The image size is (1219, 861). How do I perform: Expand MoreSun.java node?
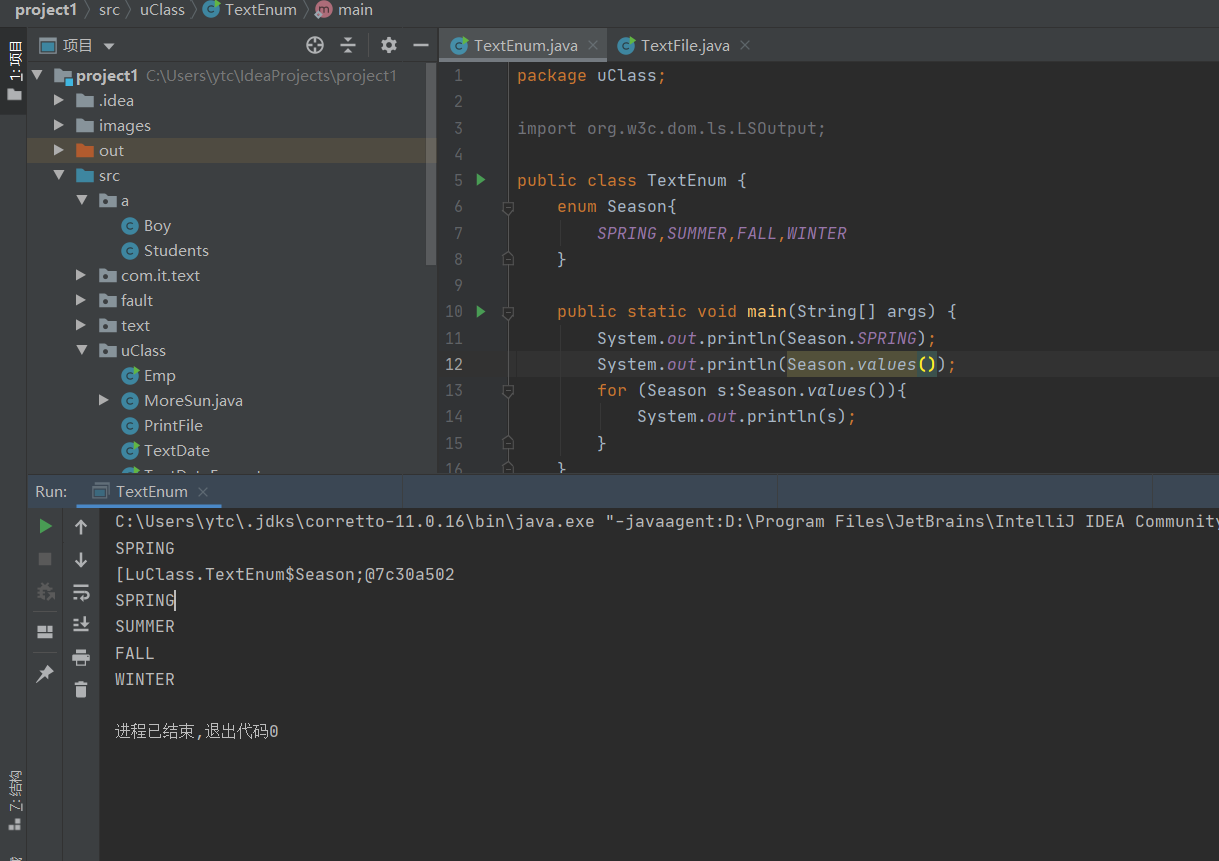(104, 400)
